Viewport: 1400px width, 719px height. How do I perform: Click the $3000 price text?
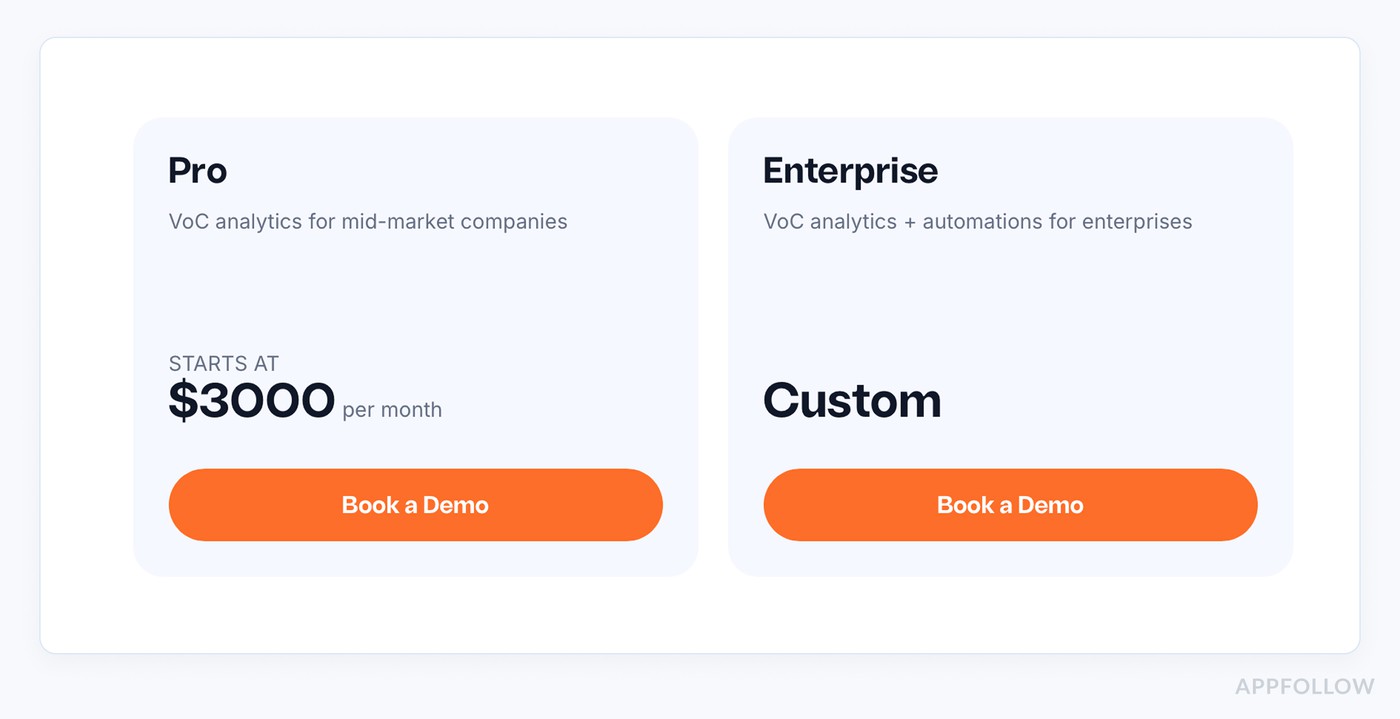coord(252,400)
